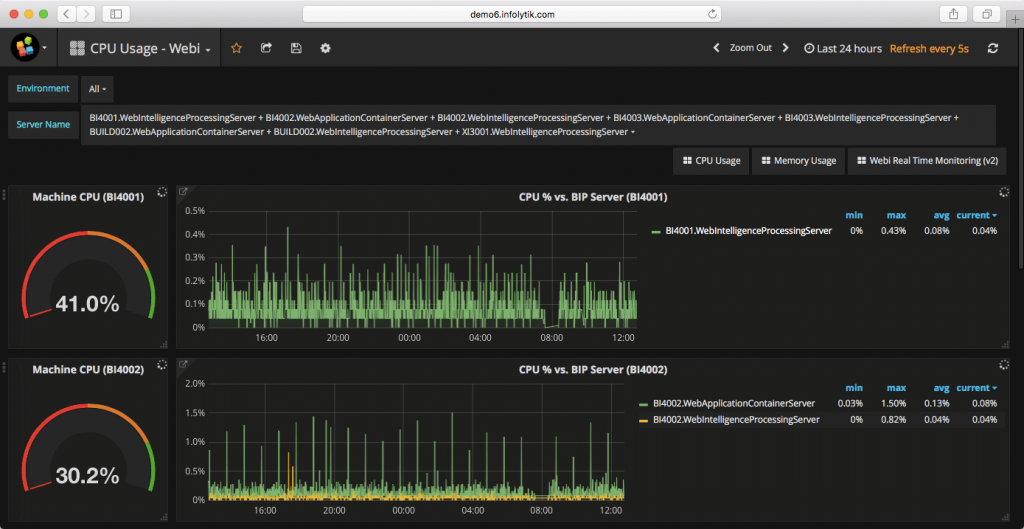Expand the Environment All dropdown

tap(97, 89)
